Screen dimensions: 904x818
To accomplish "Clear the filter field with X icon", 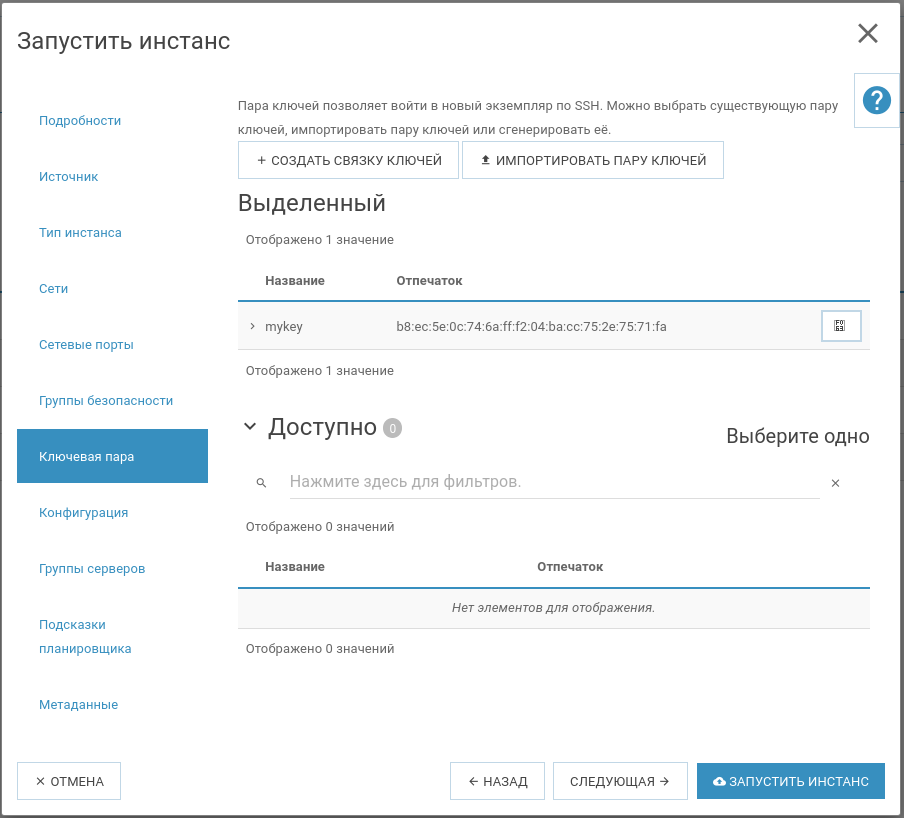I will 835,483.
